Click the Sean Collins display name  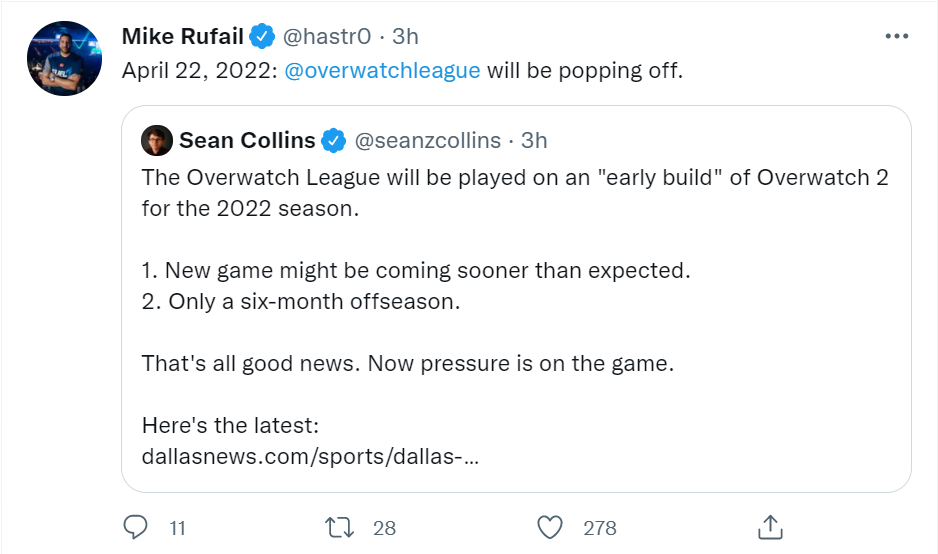point(247,140)
